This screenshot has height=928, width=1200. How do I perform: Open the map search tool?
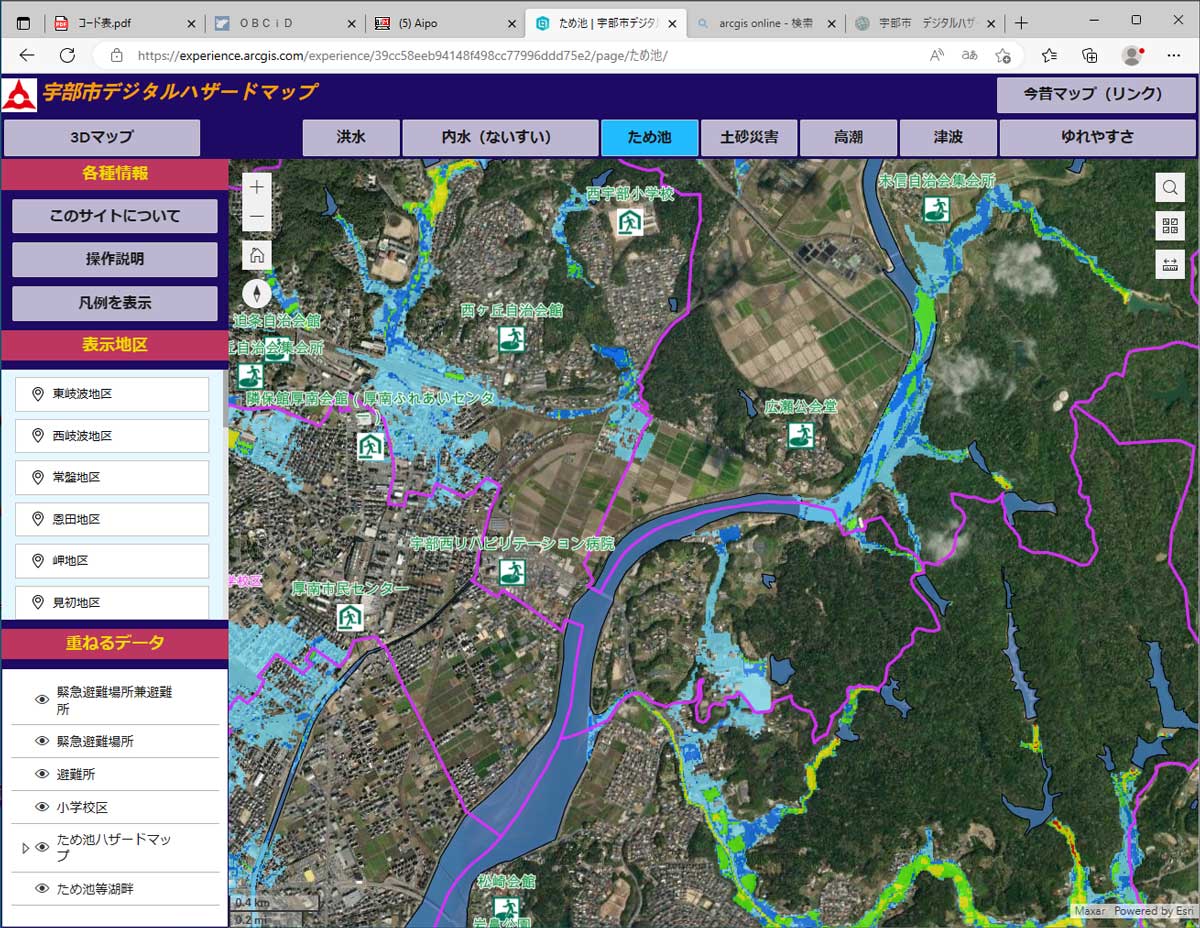(x=1169, y=187)
